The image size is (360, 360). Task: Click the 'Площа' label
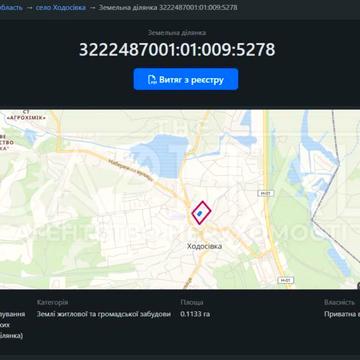[192, 302]
